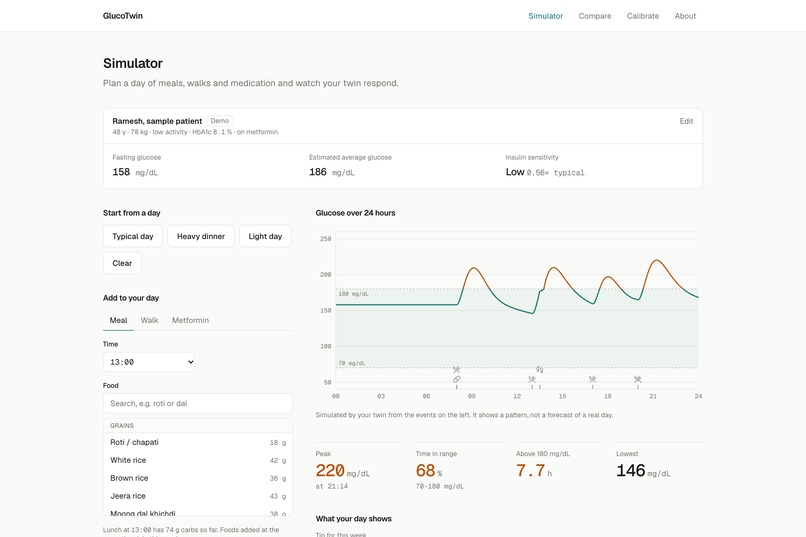
Task: Click the metformin pill icon on chart
Action: [x=456, y=379]
